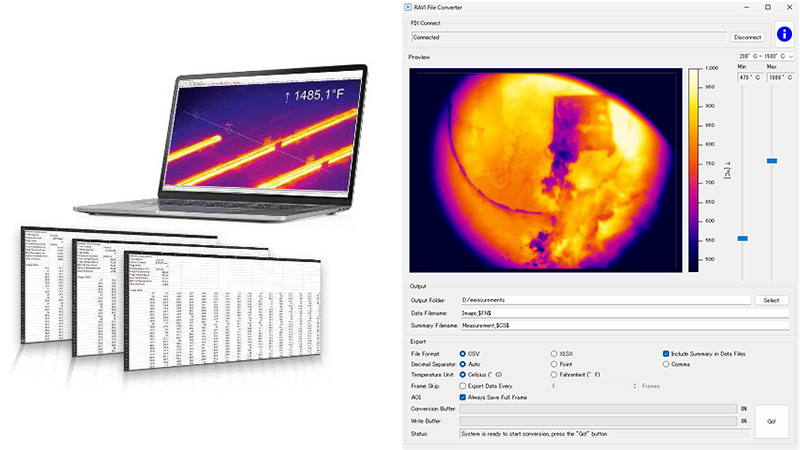The image size is (800, 450).
Task: Enable Export Data Every checkbox
Action: click(x=462, y=385)
